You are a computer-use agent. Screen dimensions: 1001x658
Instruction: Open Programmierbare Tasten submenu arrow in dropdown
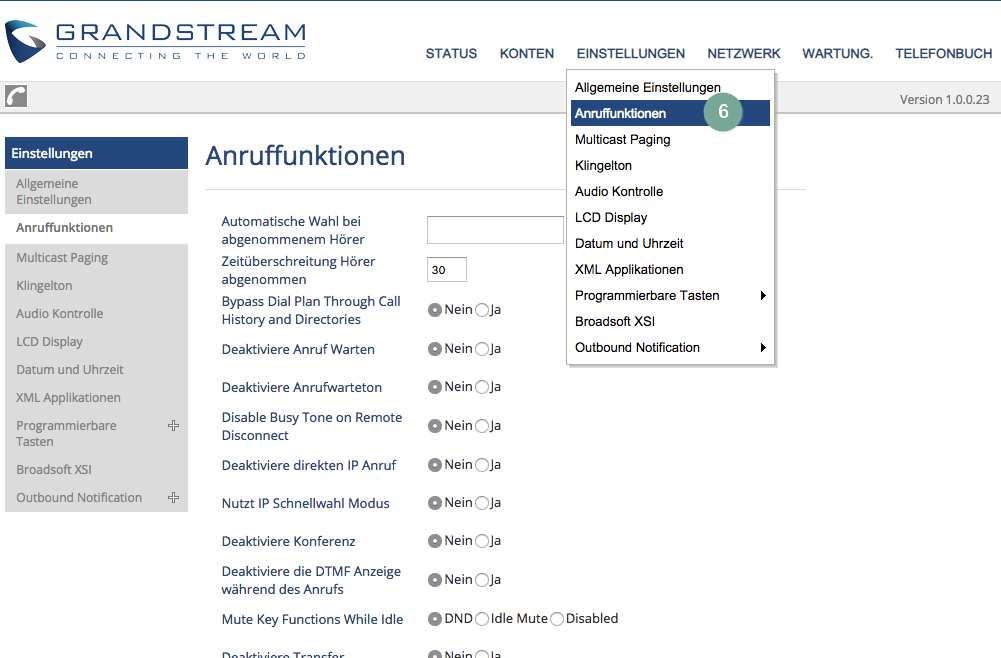(x=763, y=295)
